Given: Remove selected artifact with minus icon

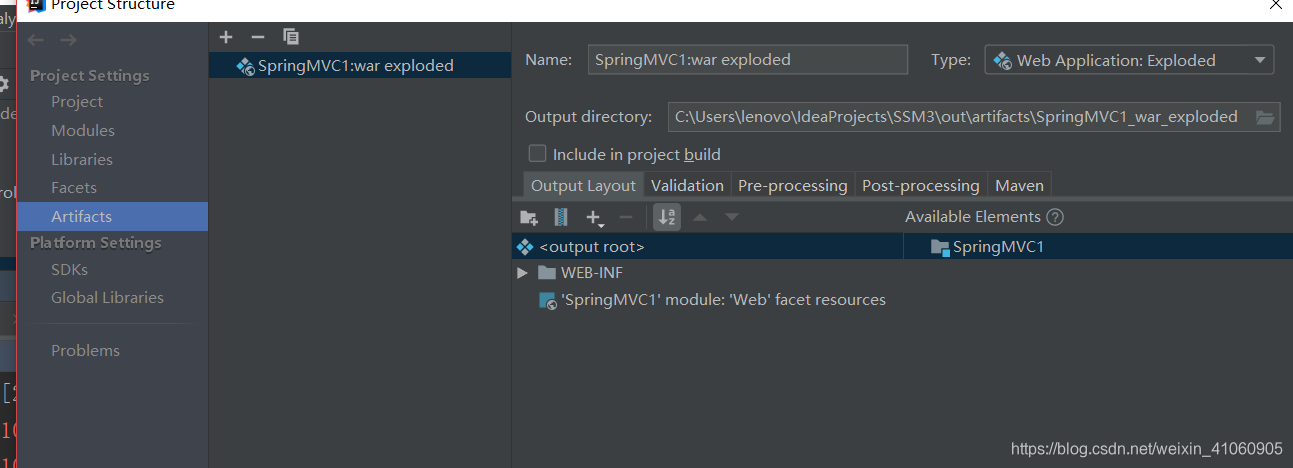Looking at the screenshot, I should coord(258,37).
